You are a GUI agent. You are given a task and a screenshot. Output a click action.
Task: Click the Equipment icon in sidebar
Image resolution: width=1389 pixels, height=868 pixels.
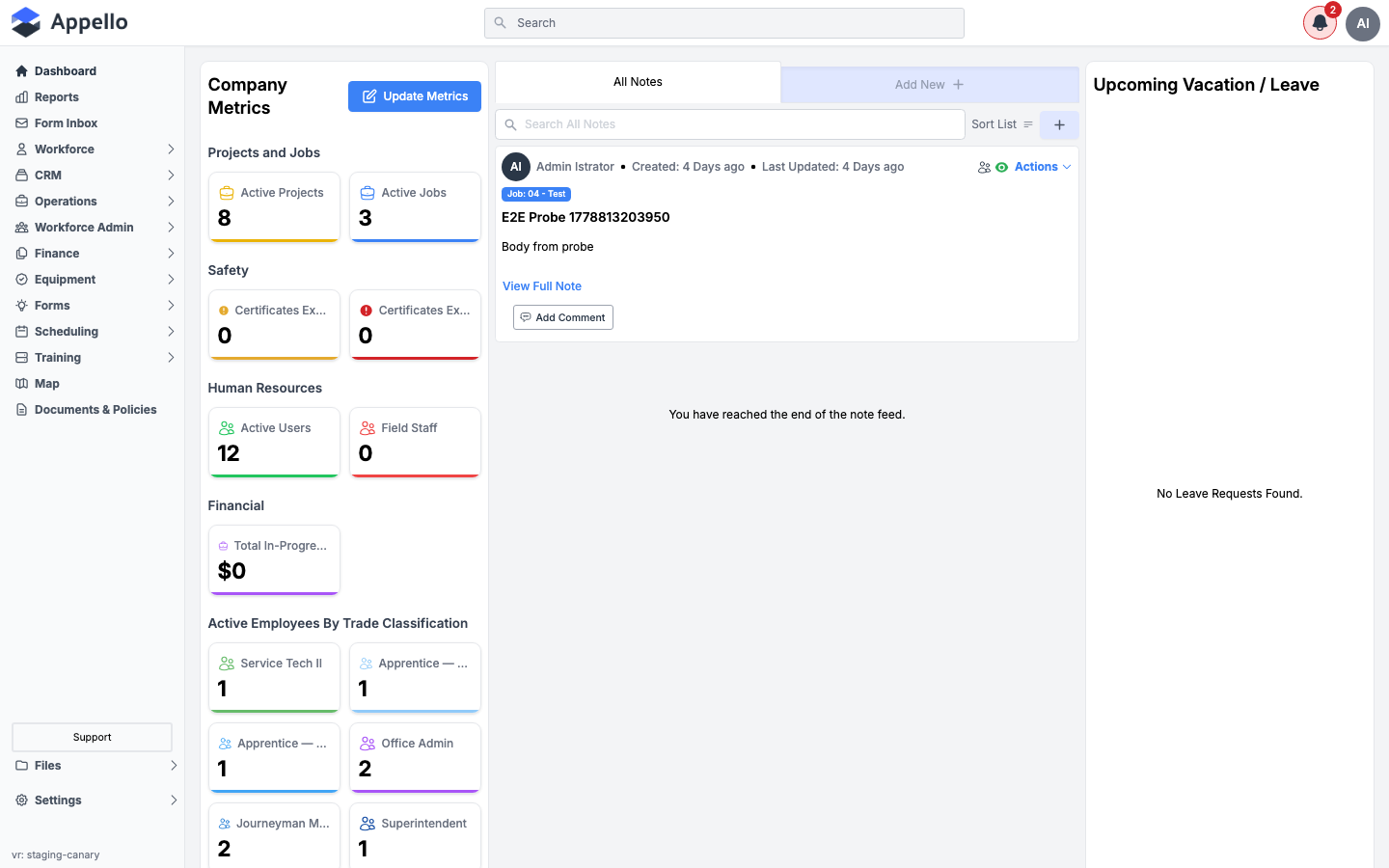pos(21,280)
